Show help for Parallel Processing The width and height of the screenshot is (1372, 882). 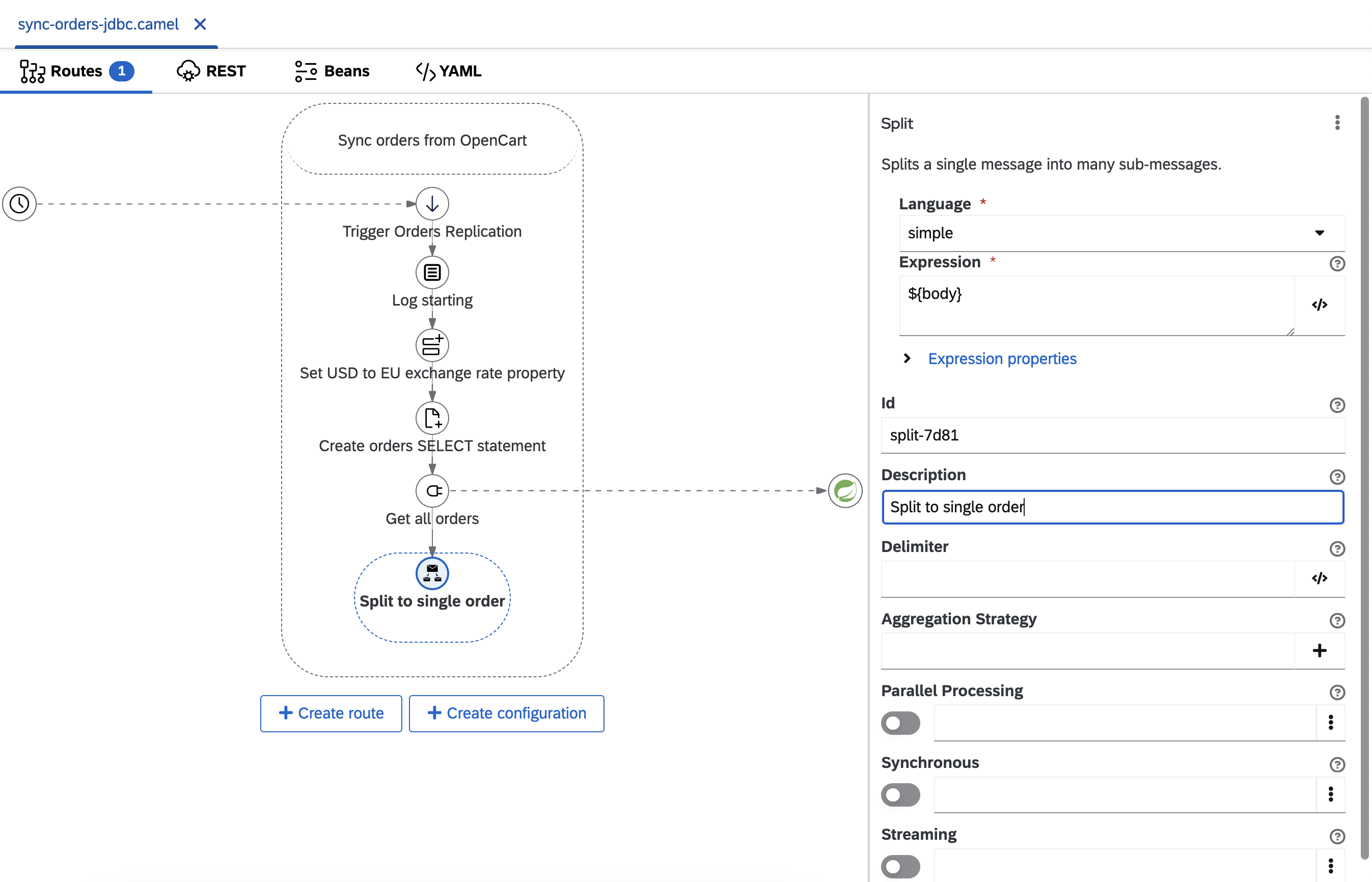click(1337, 693)
